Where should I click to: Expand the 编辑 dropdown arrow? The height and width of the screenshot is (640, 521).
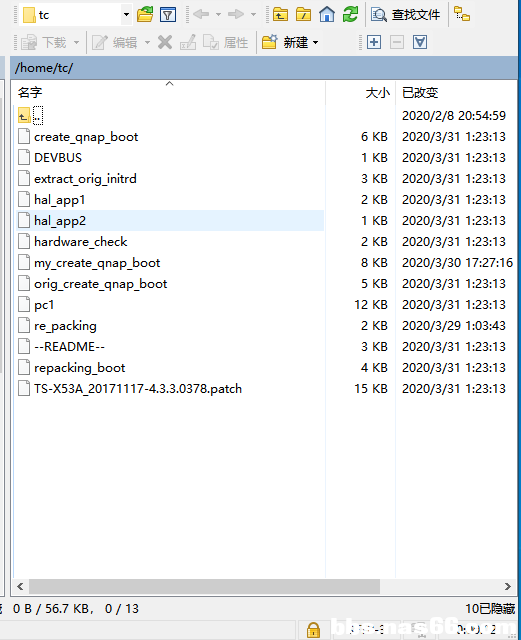(x=147, y=42)
